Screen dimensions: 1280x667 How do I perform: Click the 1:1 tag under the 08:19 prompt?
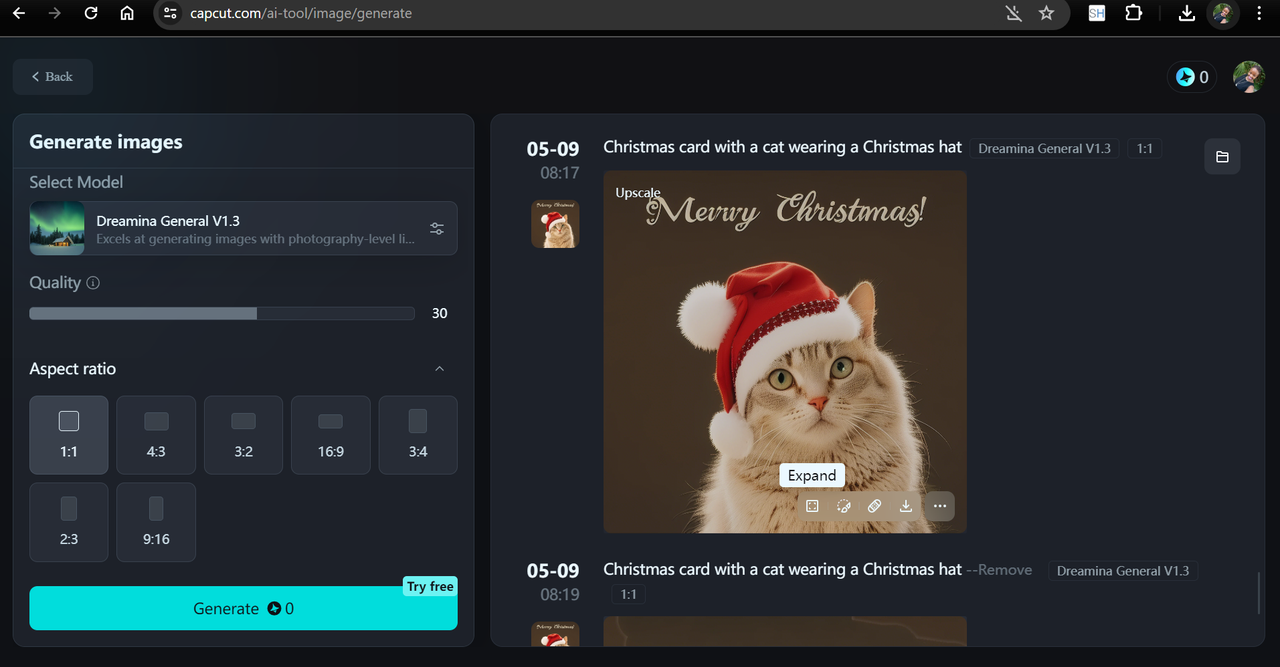pos(628,594)
